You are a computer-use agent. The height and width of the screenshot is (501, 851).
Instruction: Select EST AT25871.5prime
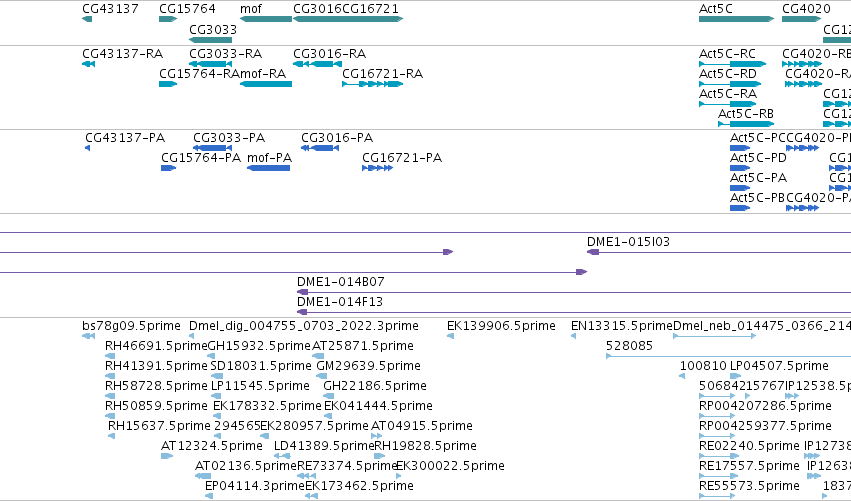click(318, 357)
